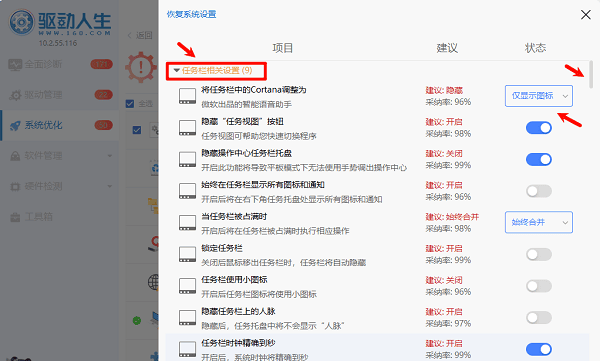Viewport: 600px width, 361px height.
Task: Click the 返回 back button
Action: click(x=140, y=35)
